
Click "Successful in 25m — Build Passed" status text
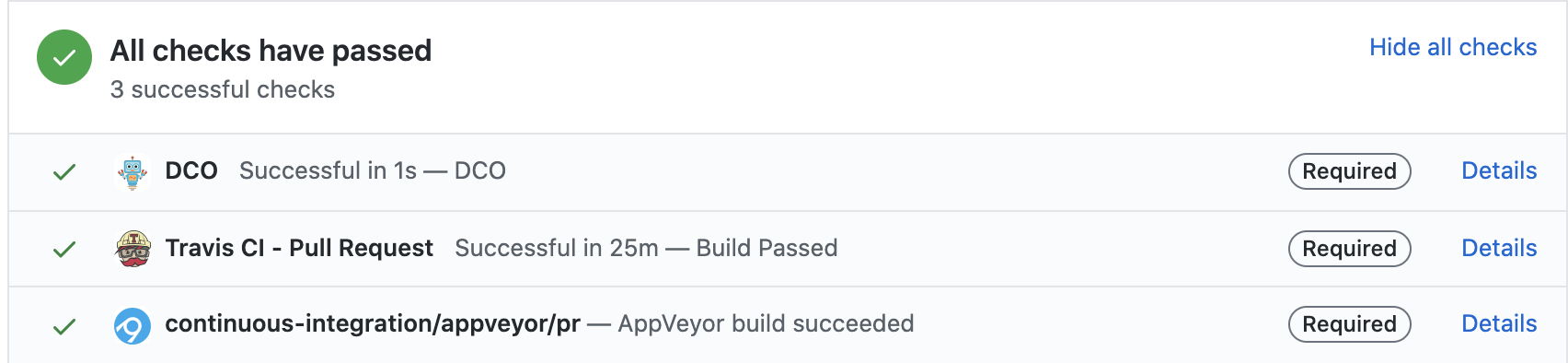click(646, 248)
